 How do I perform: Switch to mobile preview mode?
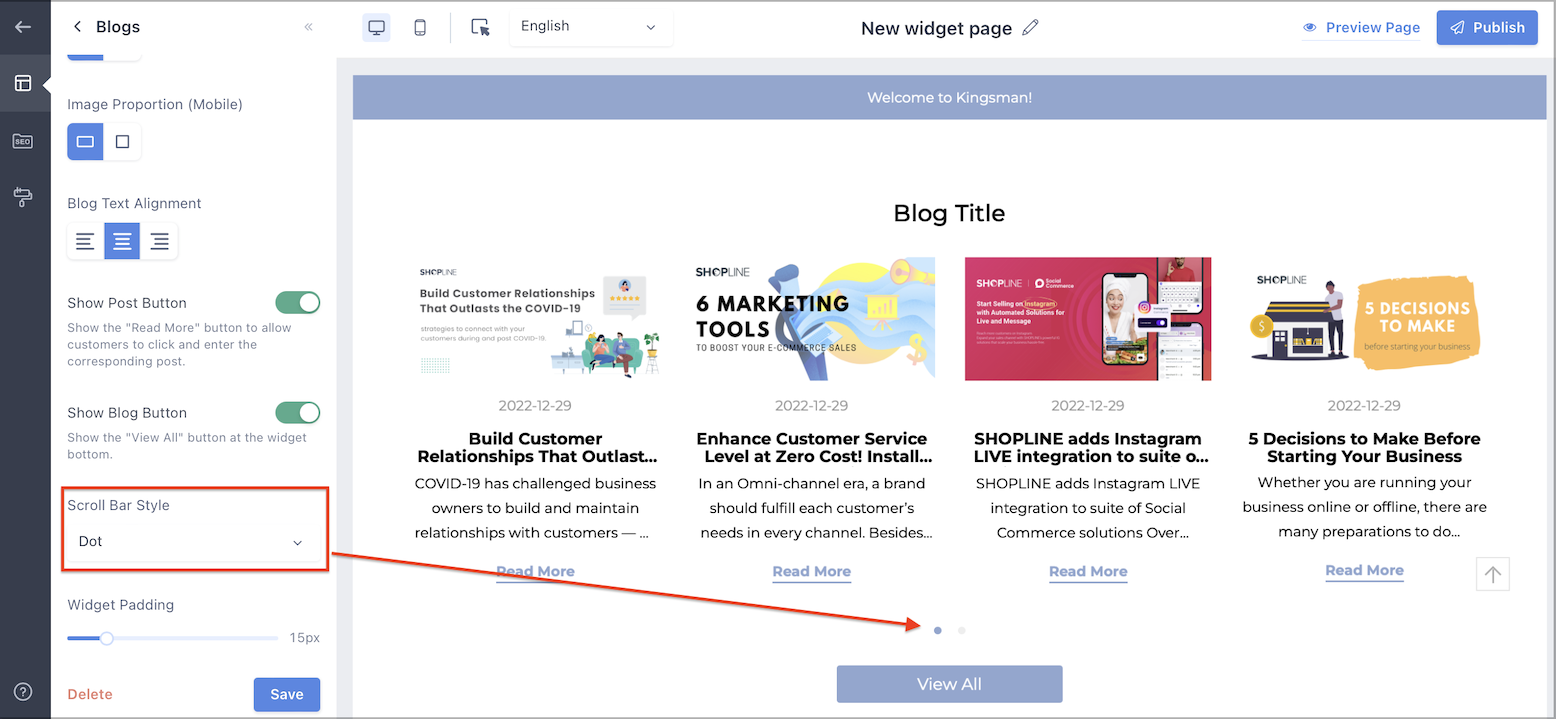click(x=420, y=28)
